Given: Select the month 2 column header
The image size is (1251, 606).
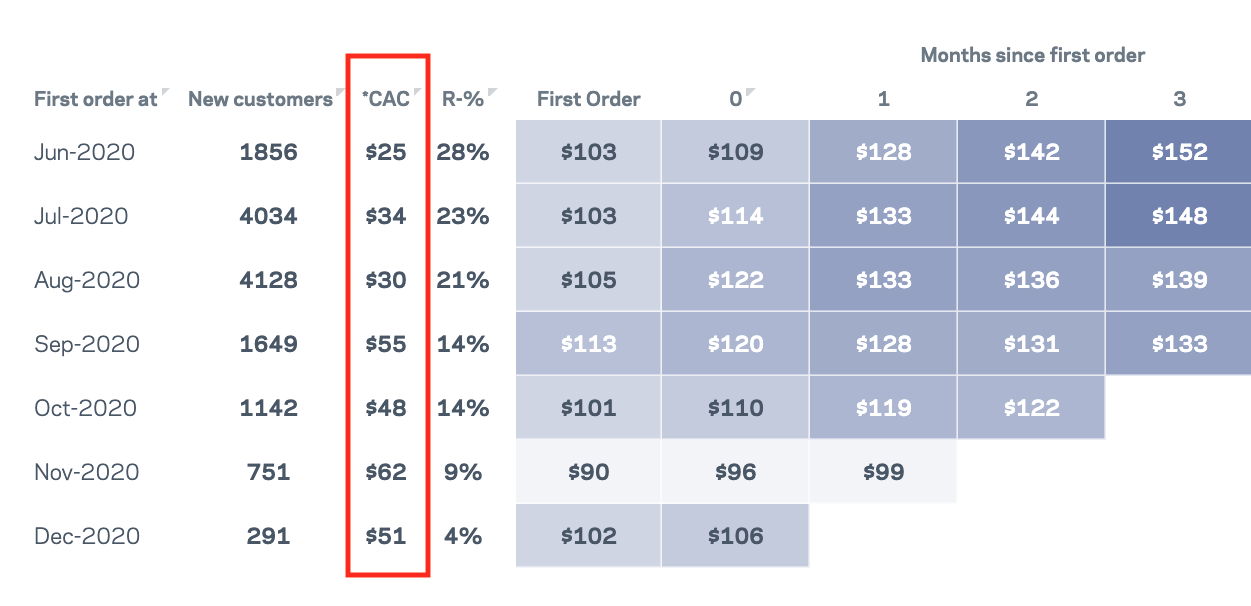Looking at the screenshot, I should point(1031,99).
